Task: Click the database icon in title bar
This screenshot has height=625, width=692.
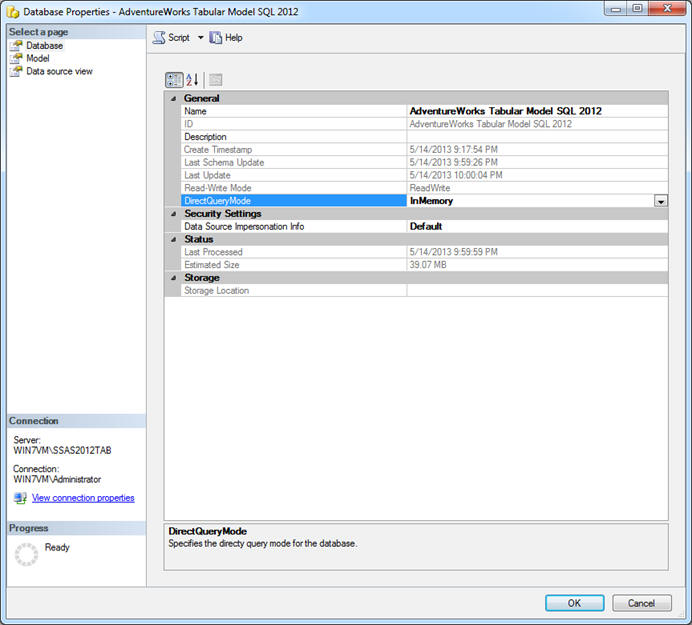Action: point(12,12)
